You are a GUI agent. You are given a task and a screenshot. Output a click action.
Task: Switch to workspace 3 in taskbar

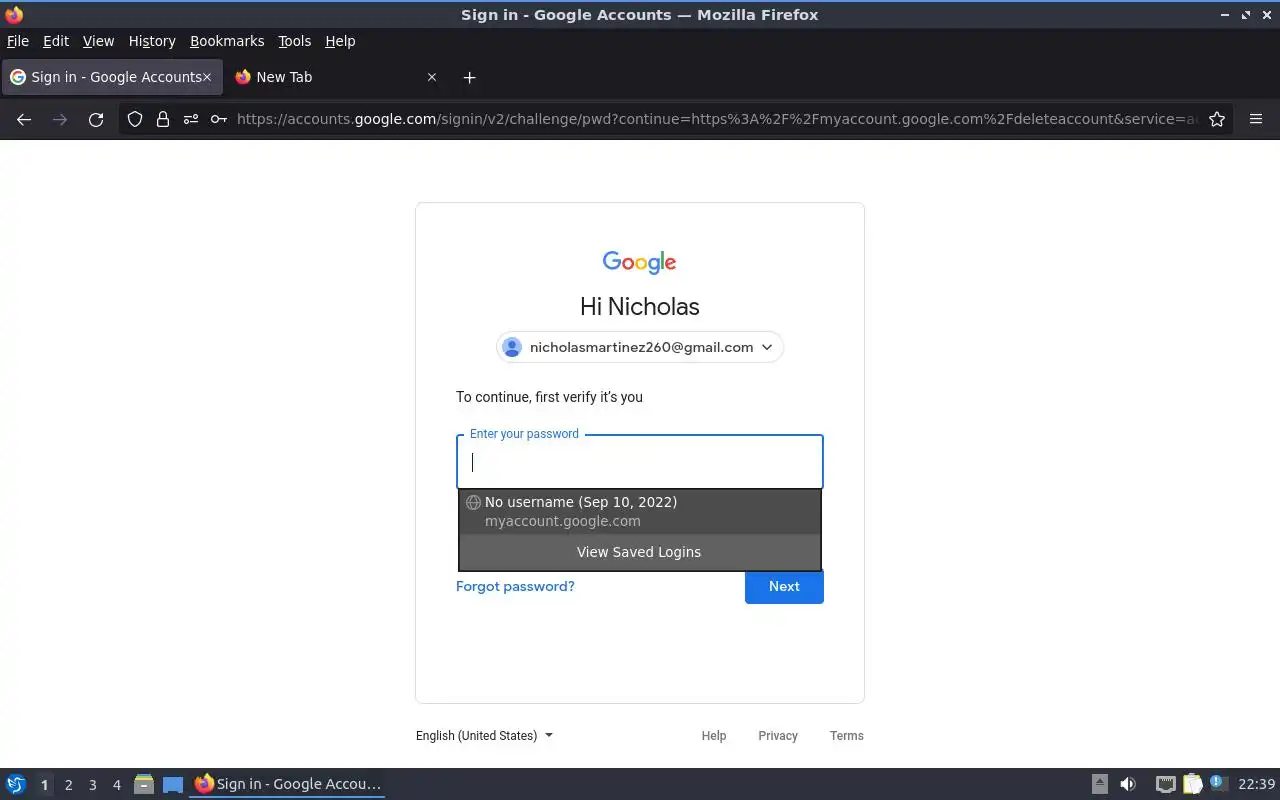[x=92, y=785]
